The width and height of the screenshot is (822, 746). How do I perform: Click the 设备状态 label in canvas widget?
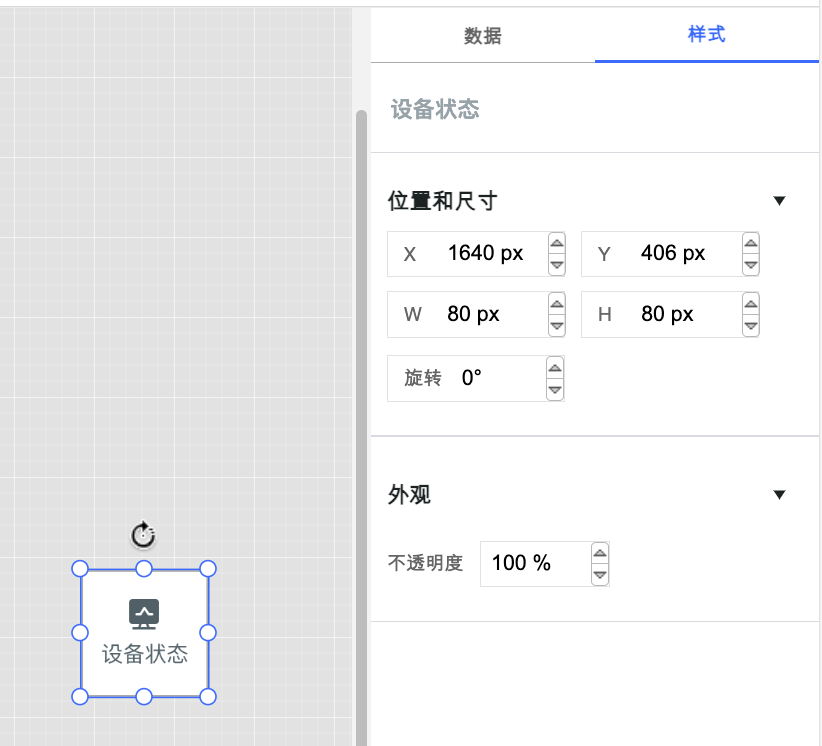coord(145,654)
